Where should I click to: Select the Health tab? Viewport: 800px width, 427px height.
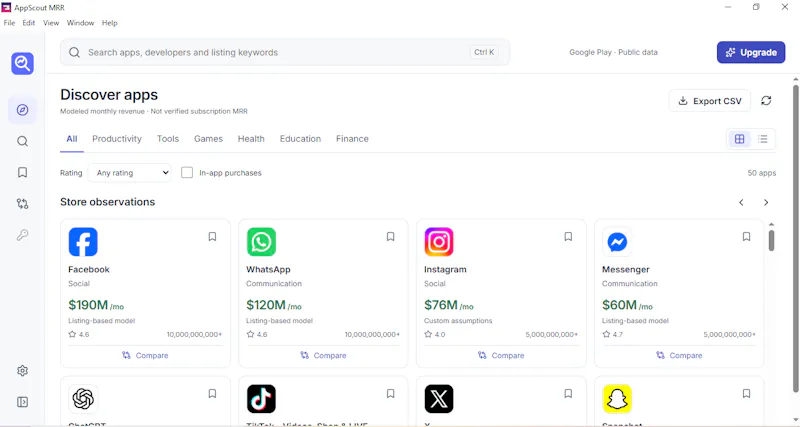(251, 139)
